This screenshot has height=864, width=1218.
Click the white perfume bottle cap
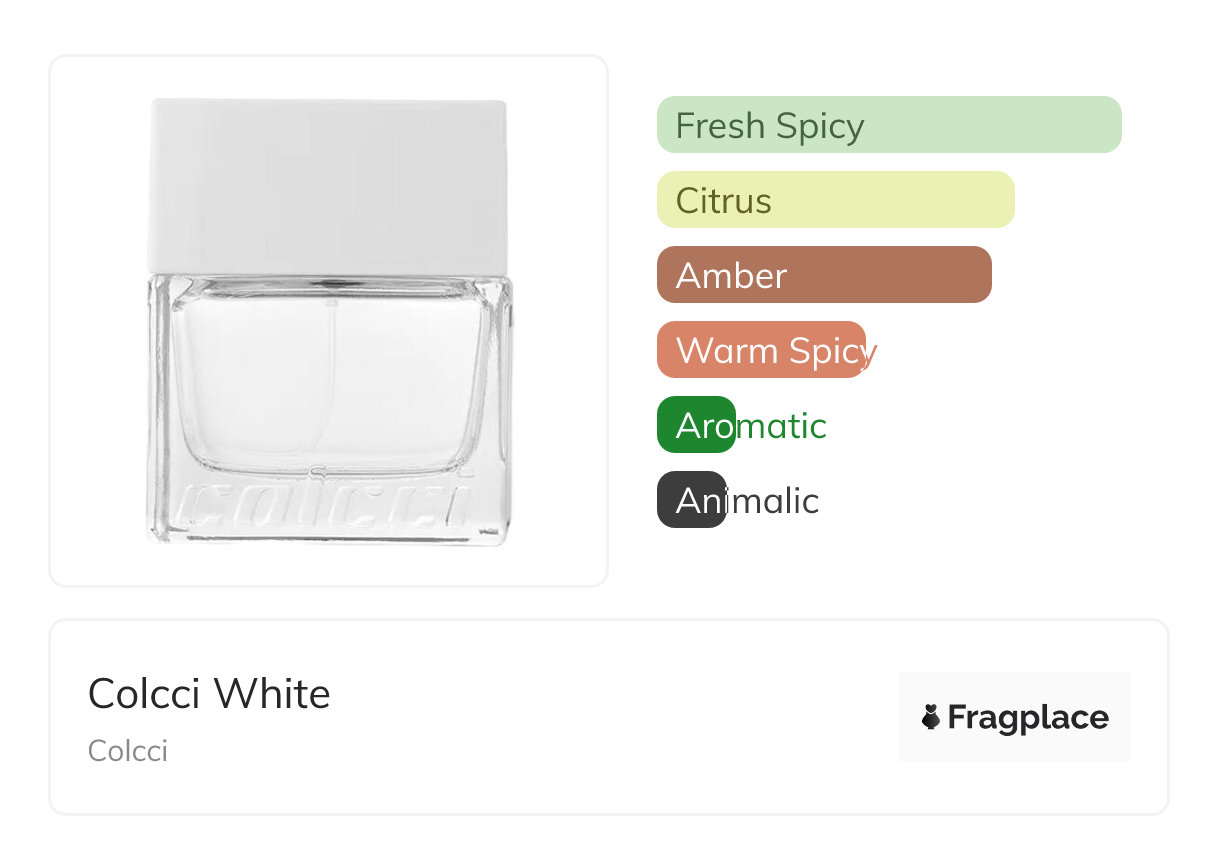(x=328, y=185)
